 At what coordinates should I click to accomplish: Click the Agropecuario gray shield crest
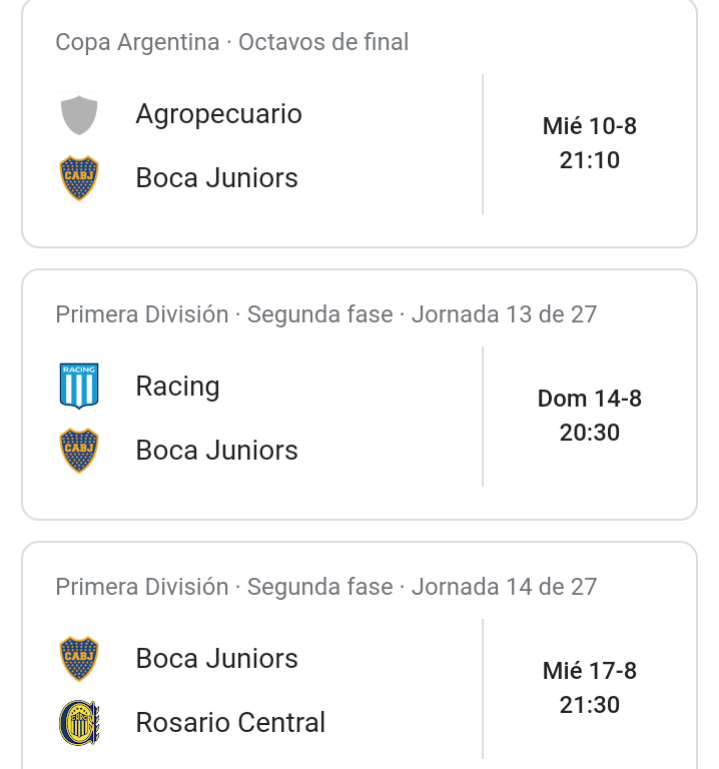pyautogui.click(x=79, y=115)
